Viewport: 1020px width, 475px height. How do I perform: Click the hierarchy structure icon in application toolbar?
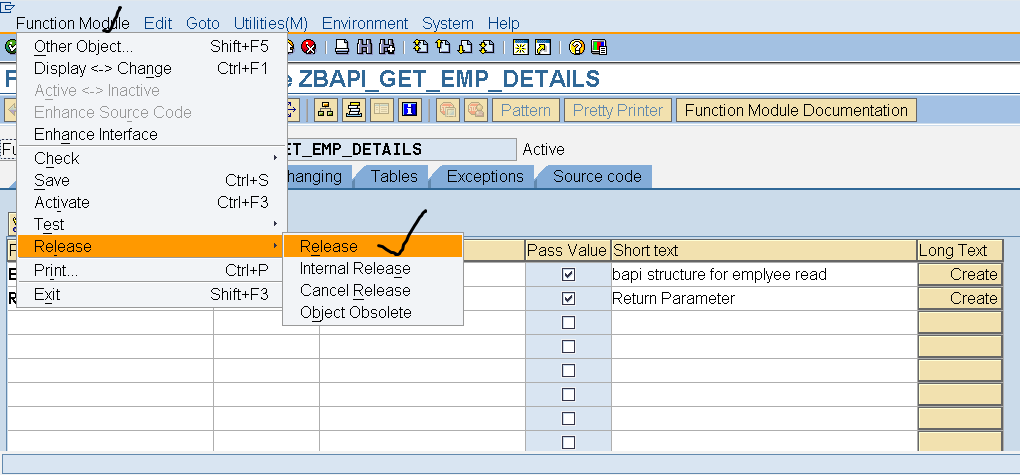(326, 110)
